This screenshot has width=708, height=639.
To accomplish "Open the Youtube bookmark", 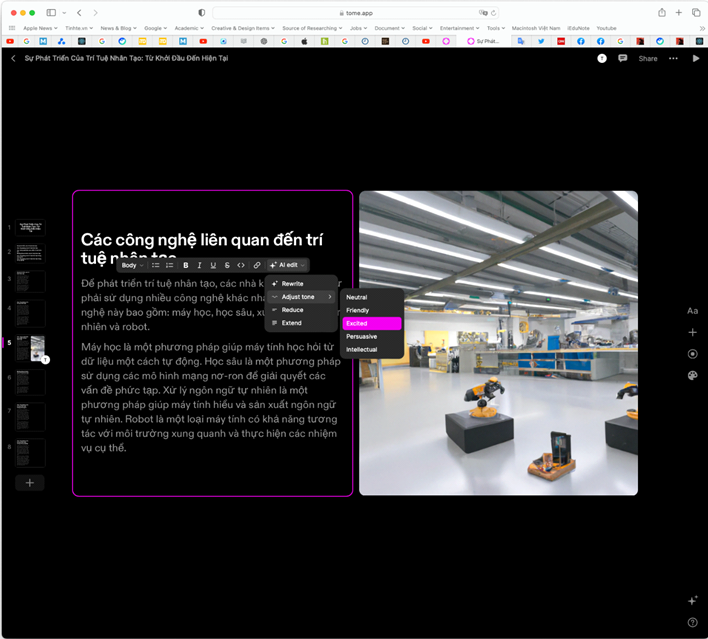I will [606, 28].
